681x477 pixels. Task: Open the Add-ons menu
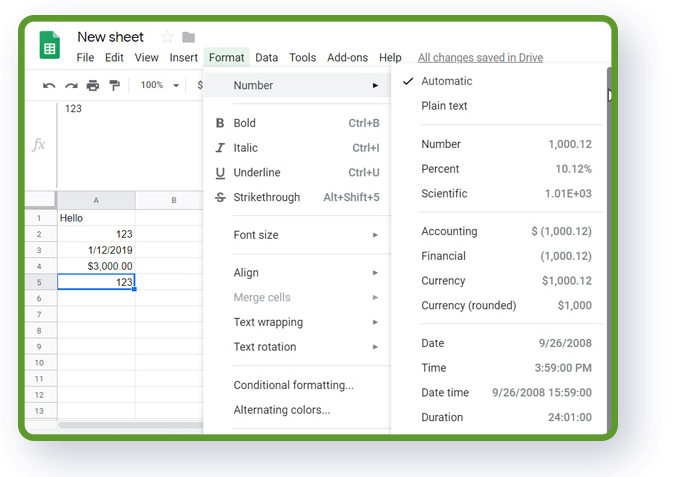point(347,57)
